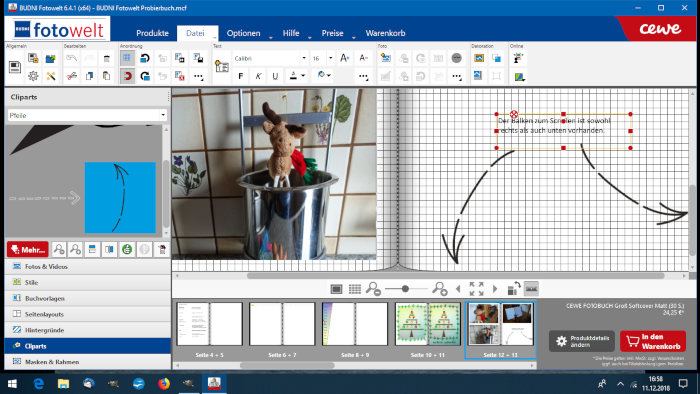Select the Seite 10 + 11 thumbnail
700x394 pixels.
pyautogui.click(x=428, y=324)
